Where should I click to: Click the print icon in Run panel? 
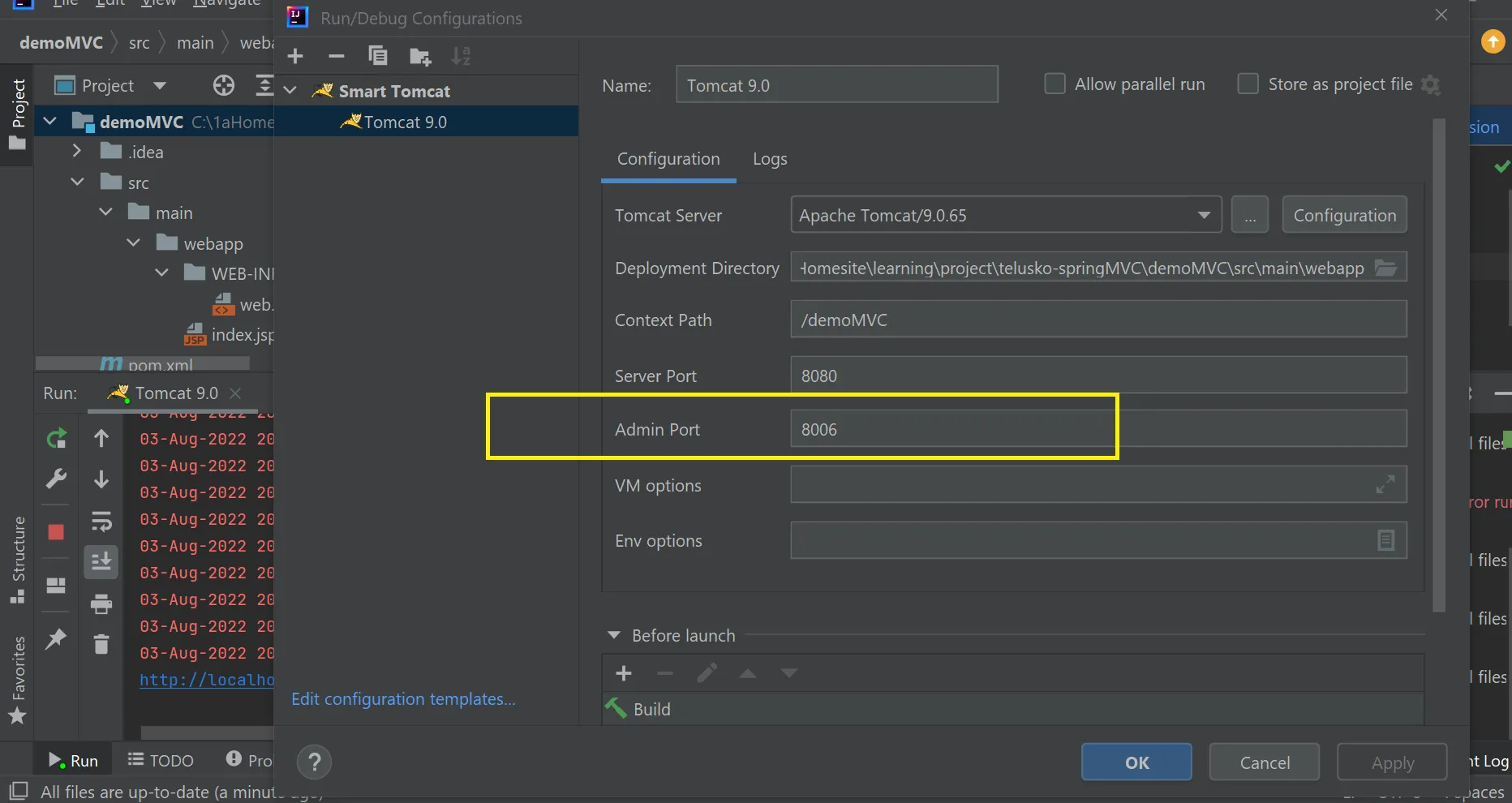point(101,603)
